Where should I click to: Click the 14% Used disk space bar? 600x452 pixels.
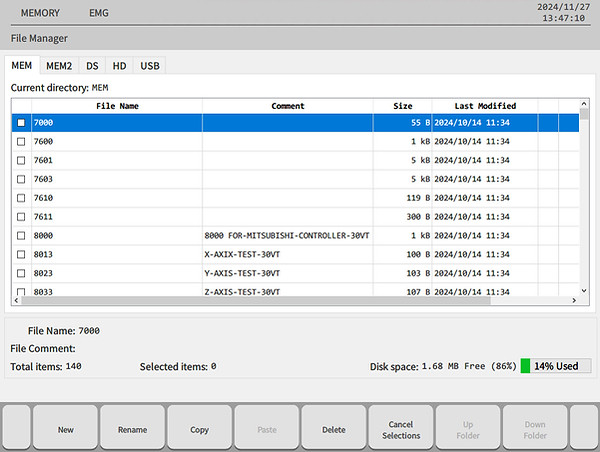point(556,366)
